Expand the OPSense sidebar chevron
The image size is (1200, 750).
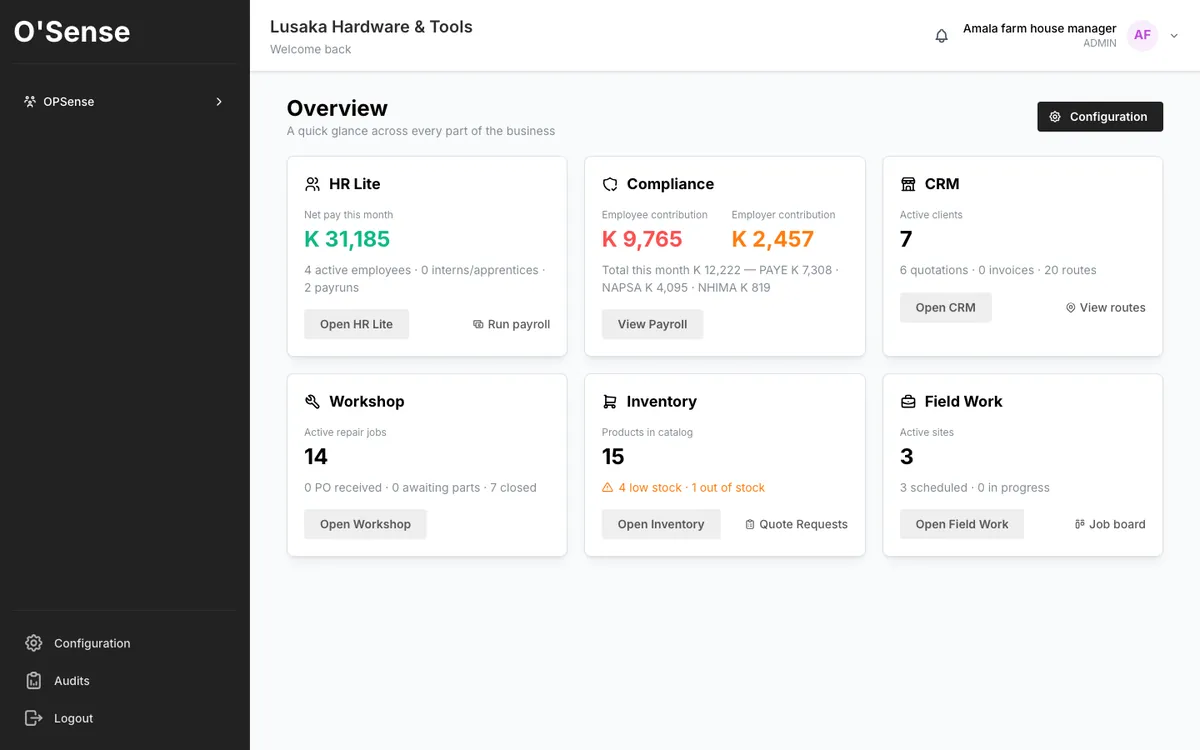pyautogui.click(x=219, y=102)
